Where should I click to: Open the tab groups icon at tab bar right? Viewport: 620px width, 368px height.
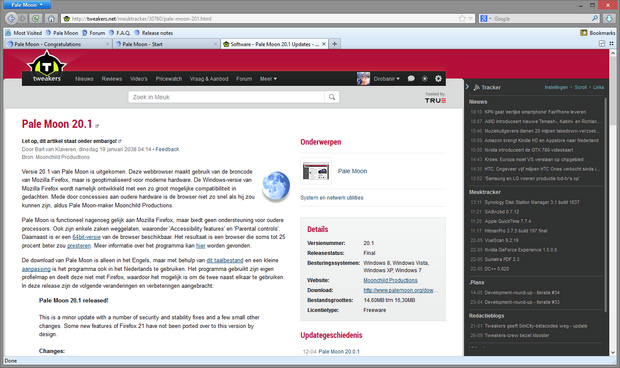point(602,44)
